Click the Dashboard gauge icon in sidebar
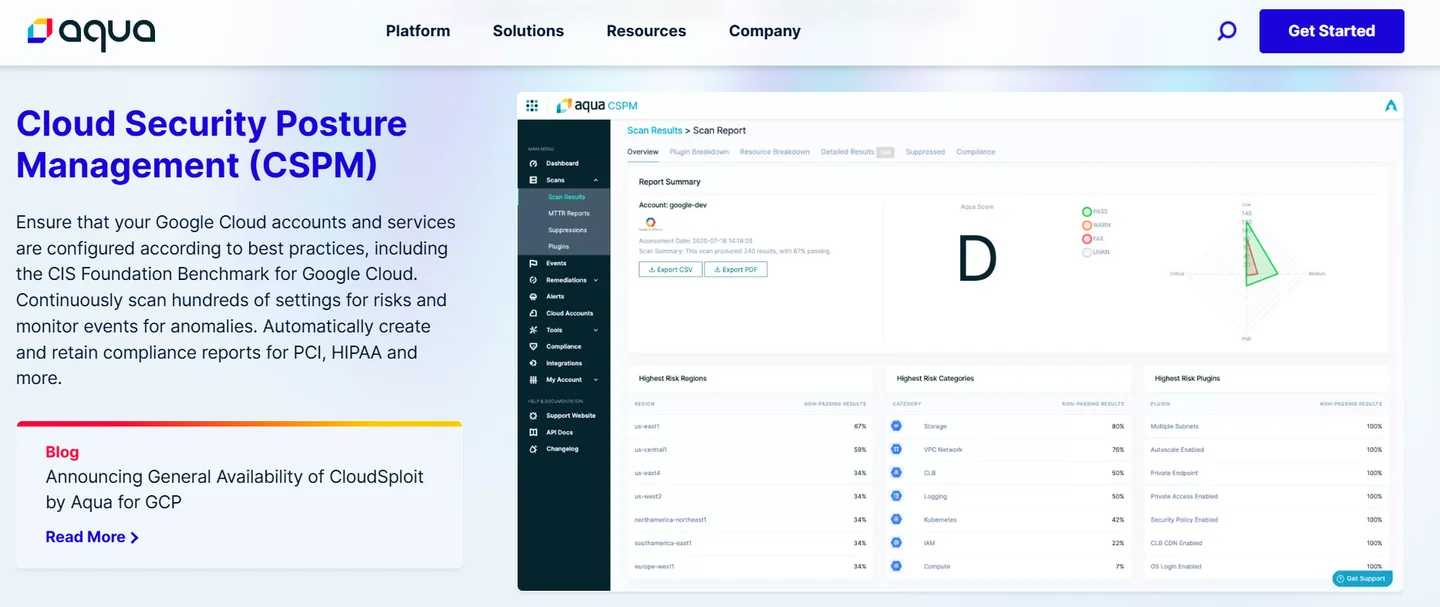This screenshot has height=607, width=1440. click(533, 163)
